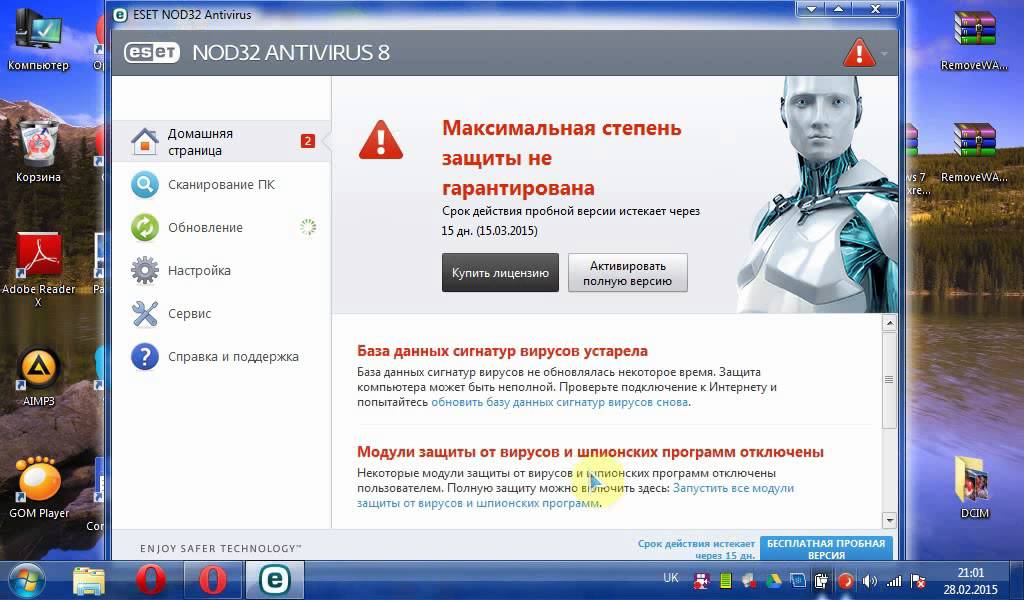This screenshot has height=600, width=1024.
Task: Click the red round tray icon
Action: click(845, 580)
